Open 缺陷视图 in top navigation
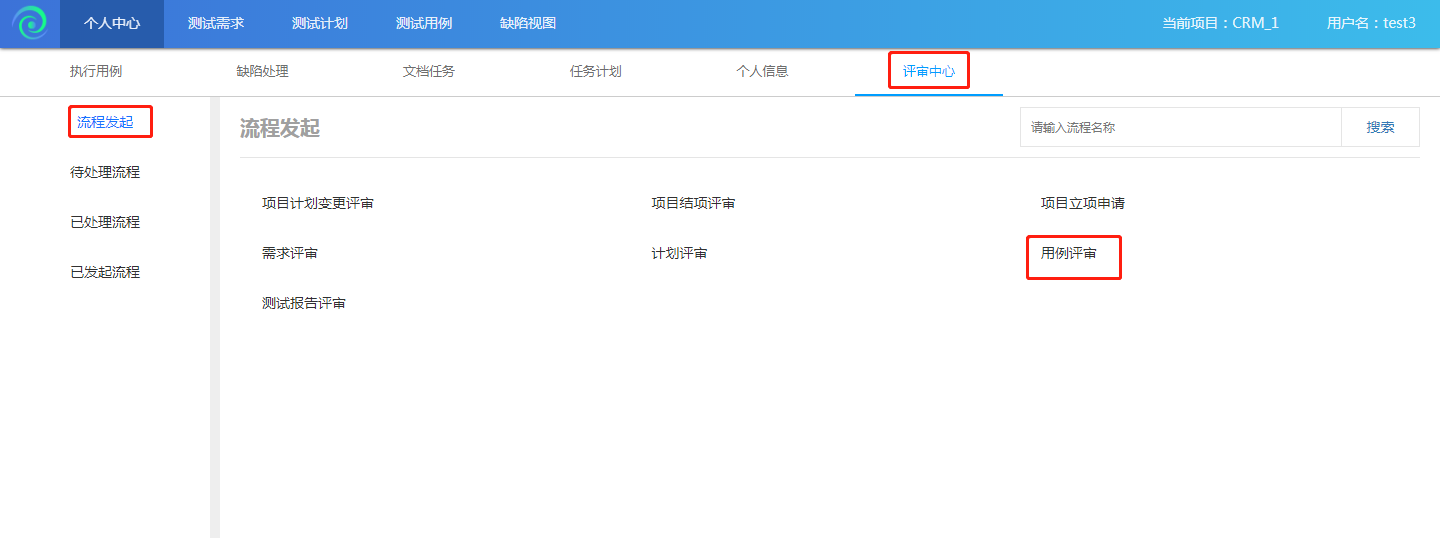The width and height of the screenshot is (1440, 538). click(528, 23)
